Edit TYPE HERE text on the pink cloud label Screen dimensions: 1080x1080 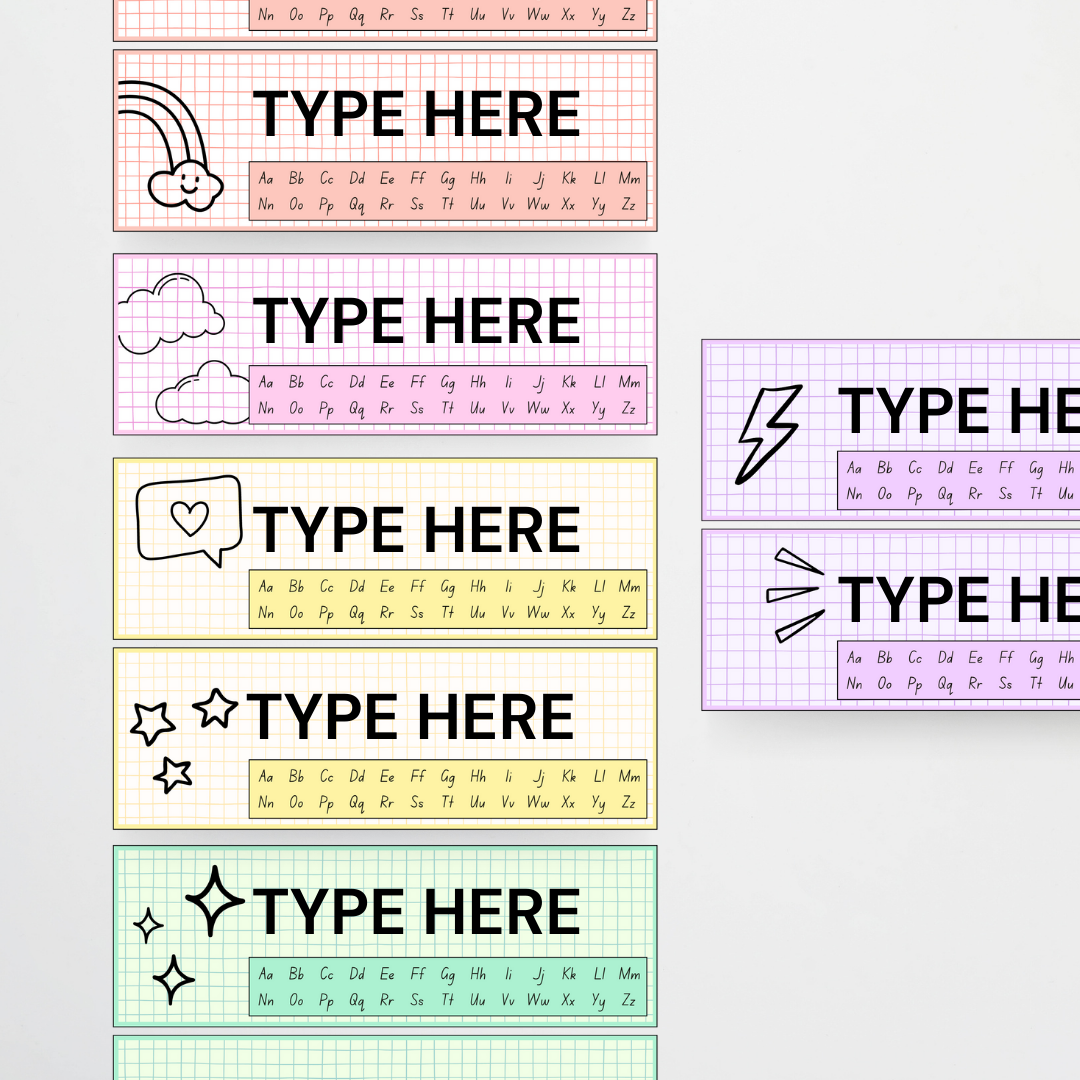[416, 320]
